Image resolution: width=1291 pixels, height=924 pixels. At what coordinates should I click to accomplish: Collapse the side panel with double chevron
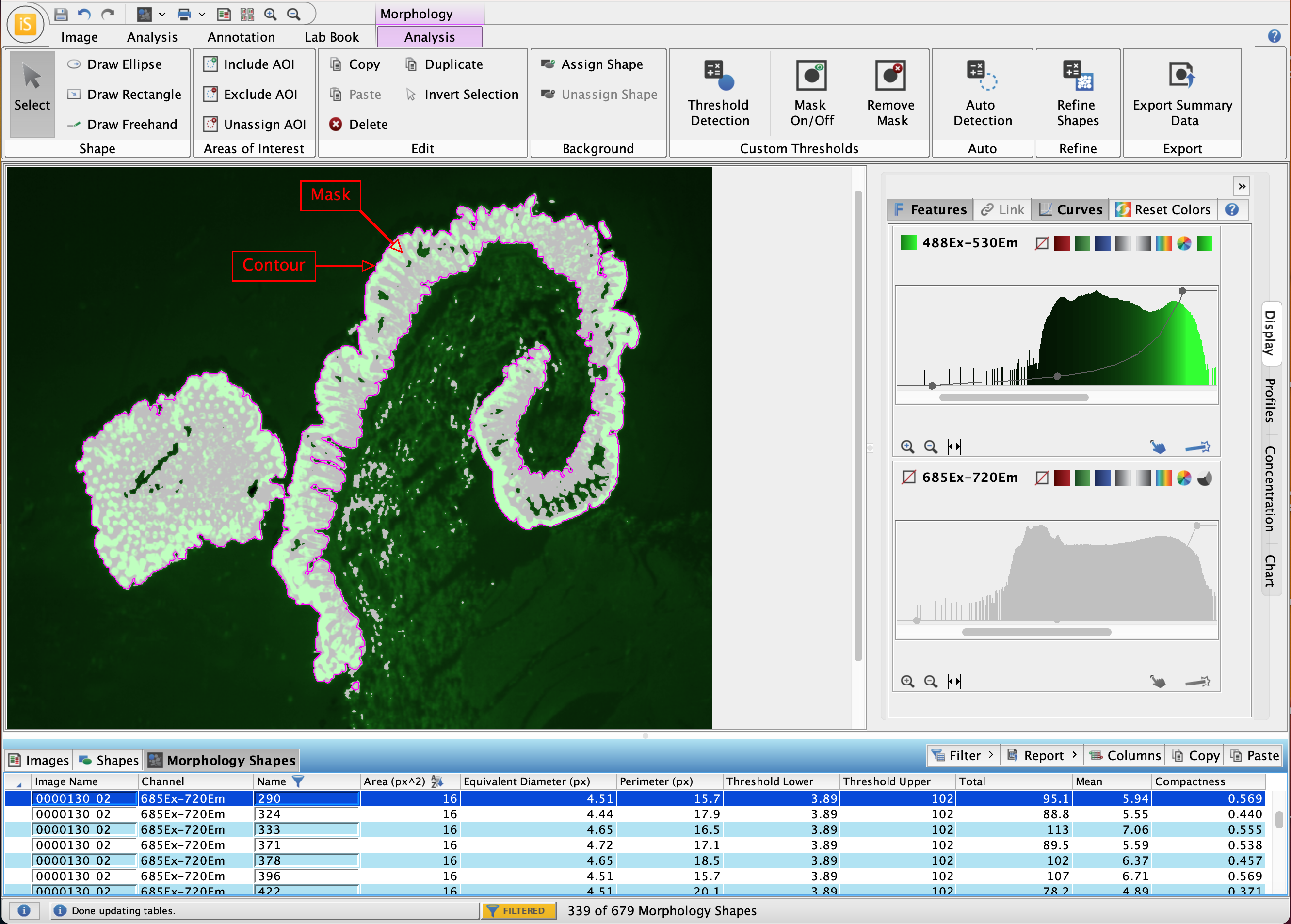pos(1242,186)
